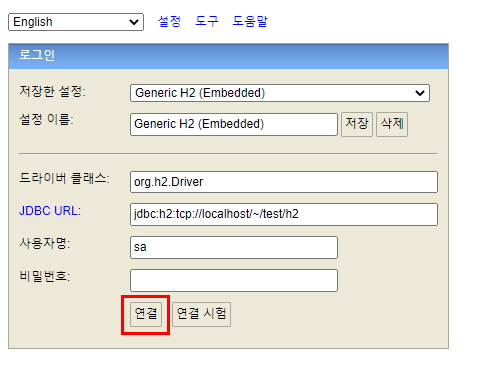The image size is (484, 374).
Task: Click the 설정 이름 input field
Action: coord(234,124)
